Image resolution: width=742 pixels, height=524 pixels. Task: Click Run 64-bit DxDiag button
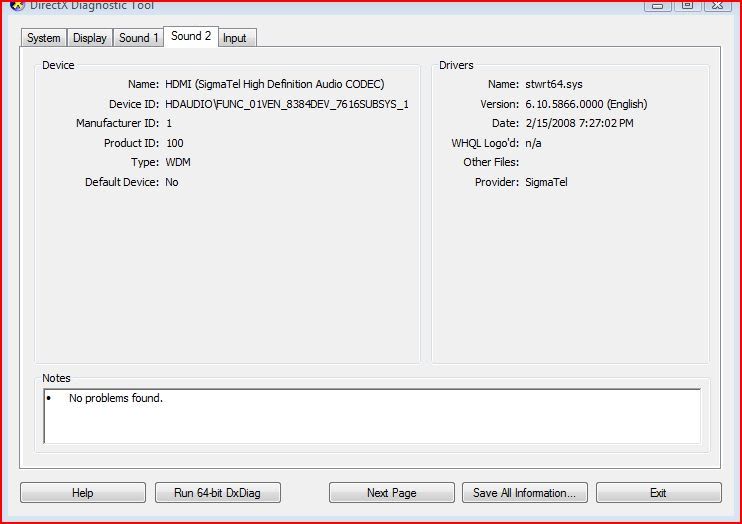coord(218,493)
